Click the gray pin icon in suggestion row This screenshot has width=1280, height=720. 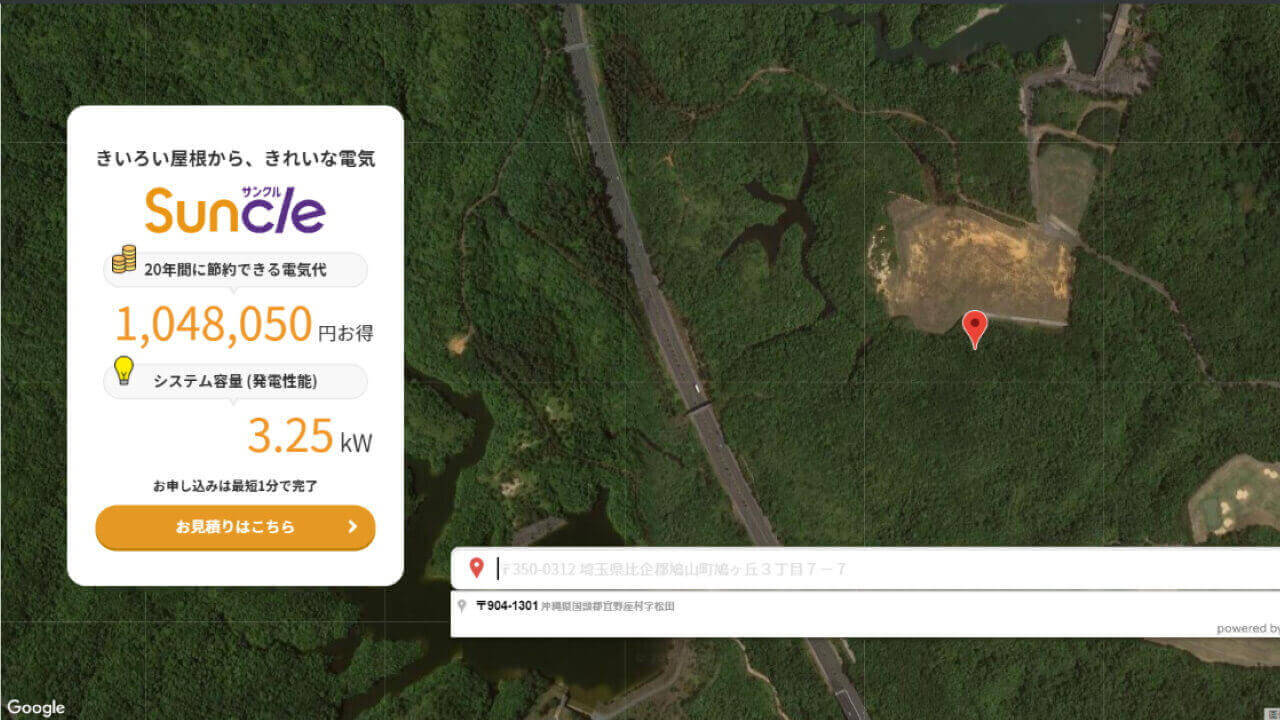pyautogui.click(x=461, y=605)
